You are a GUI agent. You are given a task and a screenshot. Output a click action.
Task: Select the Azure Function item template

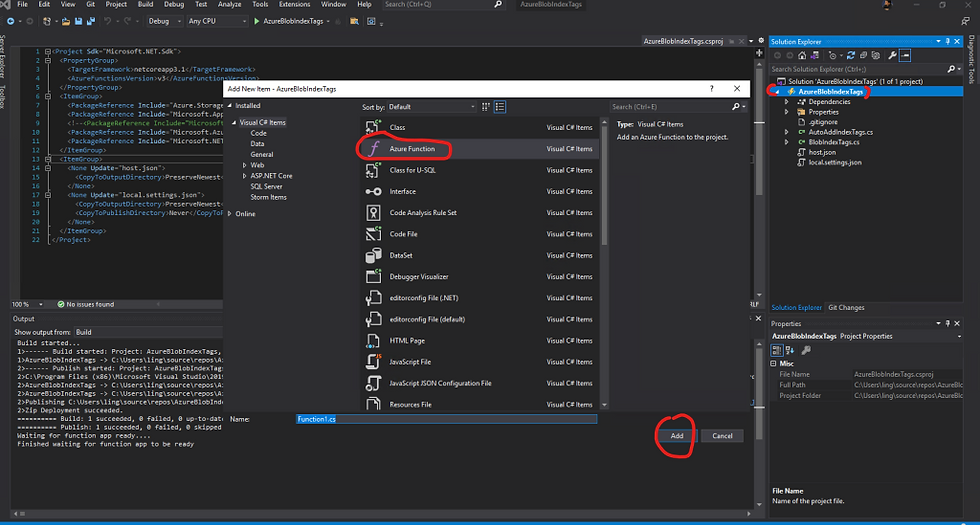(x=479, y=149)
